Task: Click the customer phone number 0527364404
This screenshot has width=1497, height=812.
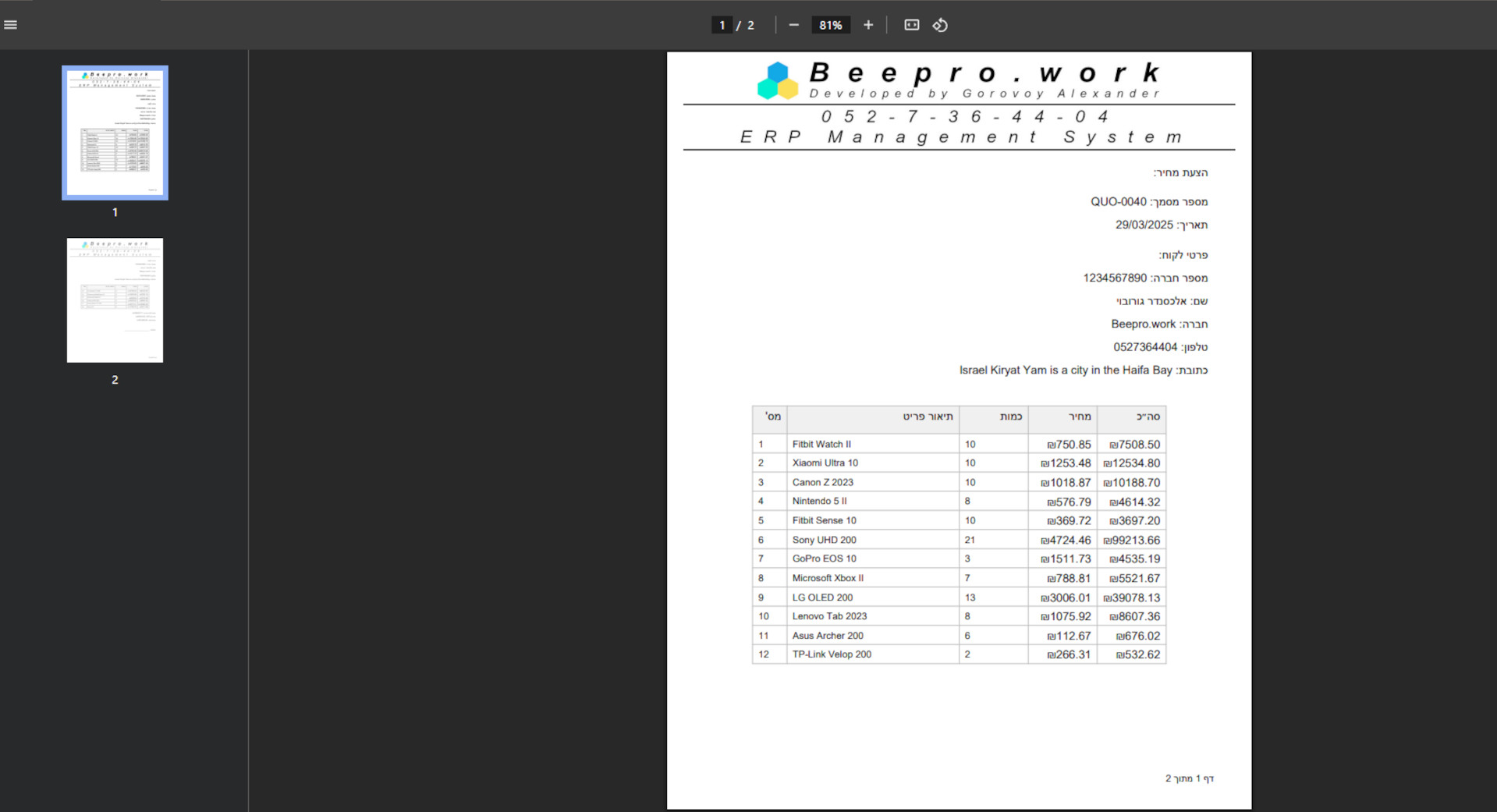Action: tap(1144, 347)
